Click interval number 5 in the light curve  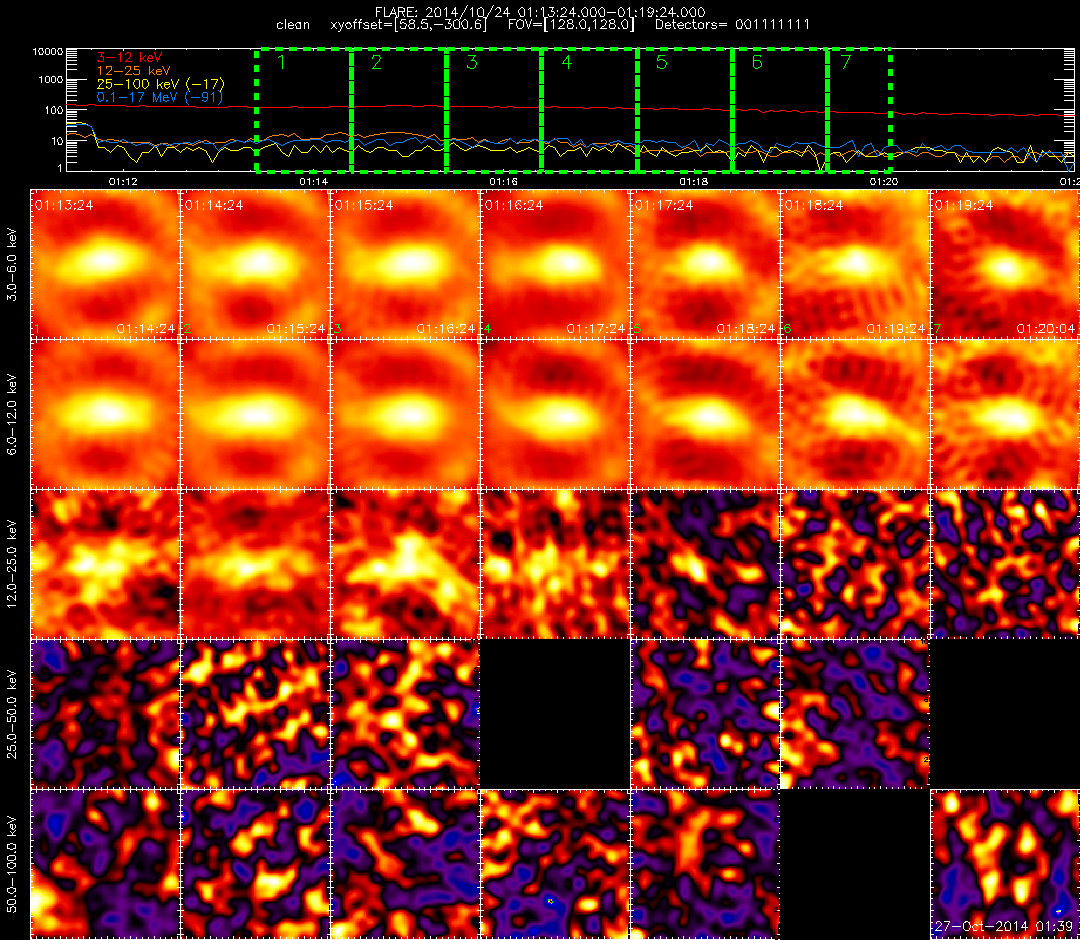pos(661,62)
